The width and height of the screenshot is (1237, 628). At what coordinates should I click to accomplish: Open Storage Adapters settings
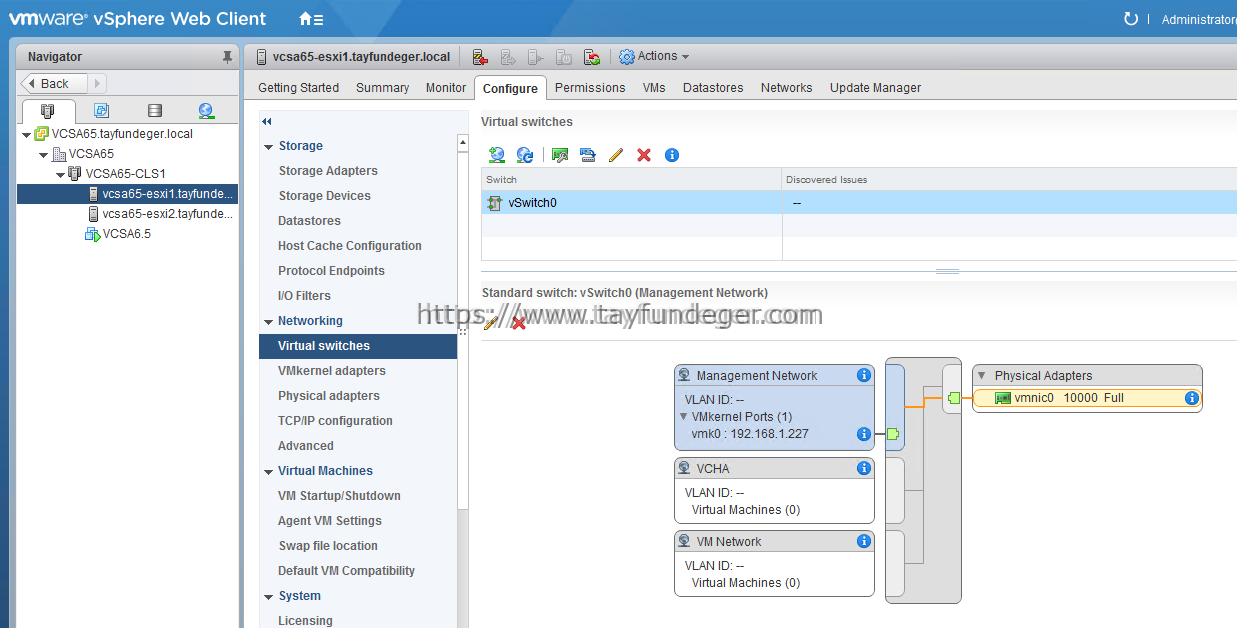(x=328, y=171)
